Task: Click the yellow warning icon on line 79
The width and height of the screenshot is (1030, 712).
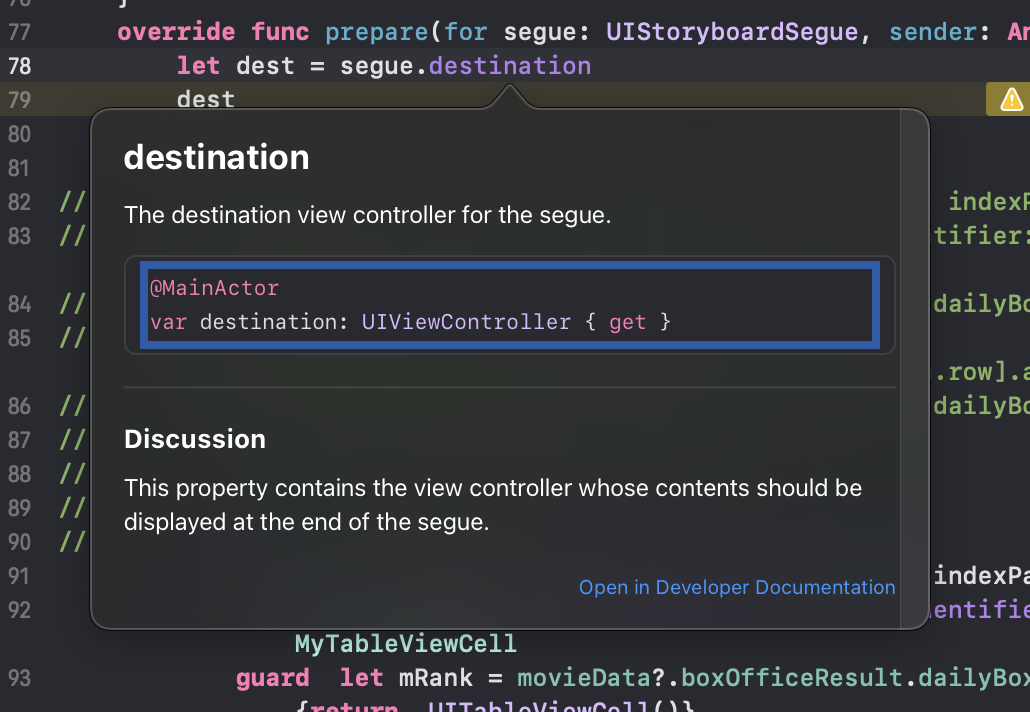Action: [x=1011, y=100]
